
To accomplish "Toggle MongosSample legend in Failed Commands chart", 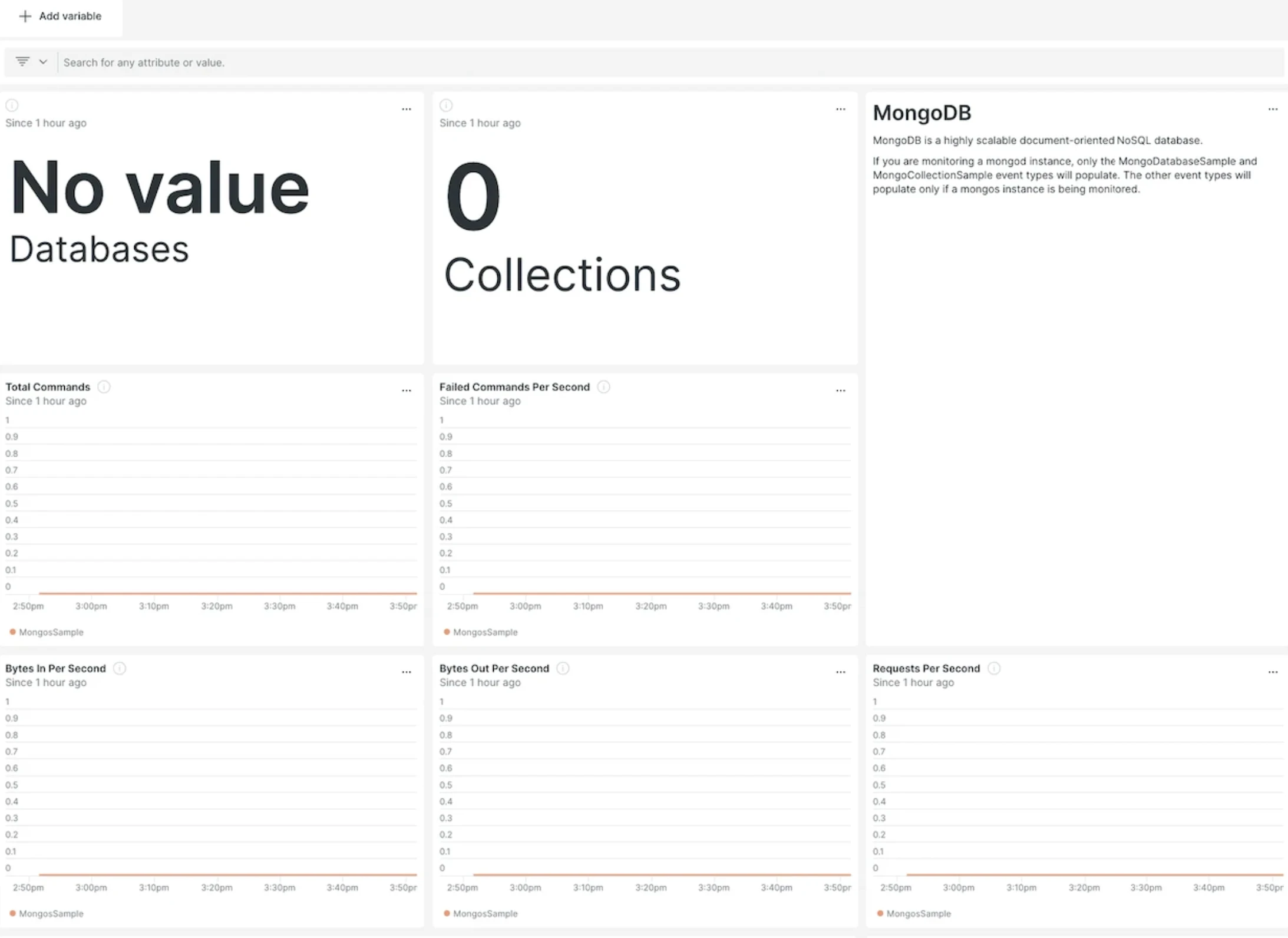I will pyautogui.click(x=481, y=632).
